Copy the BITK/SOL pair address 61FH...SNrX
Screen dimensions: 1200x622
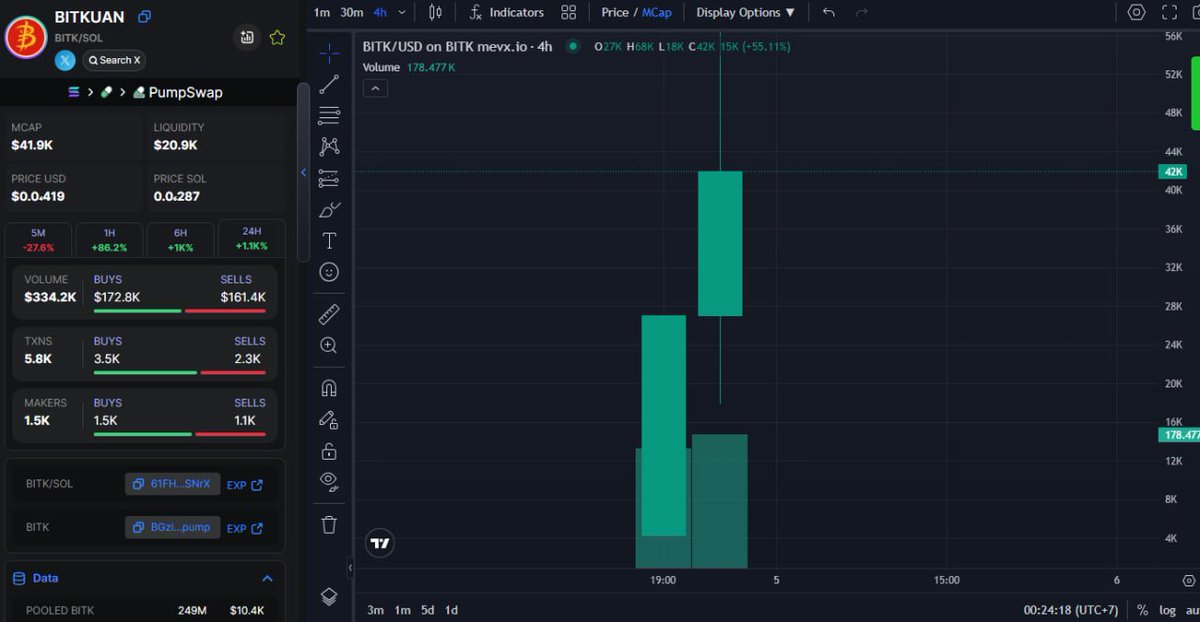click(172, 484)
